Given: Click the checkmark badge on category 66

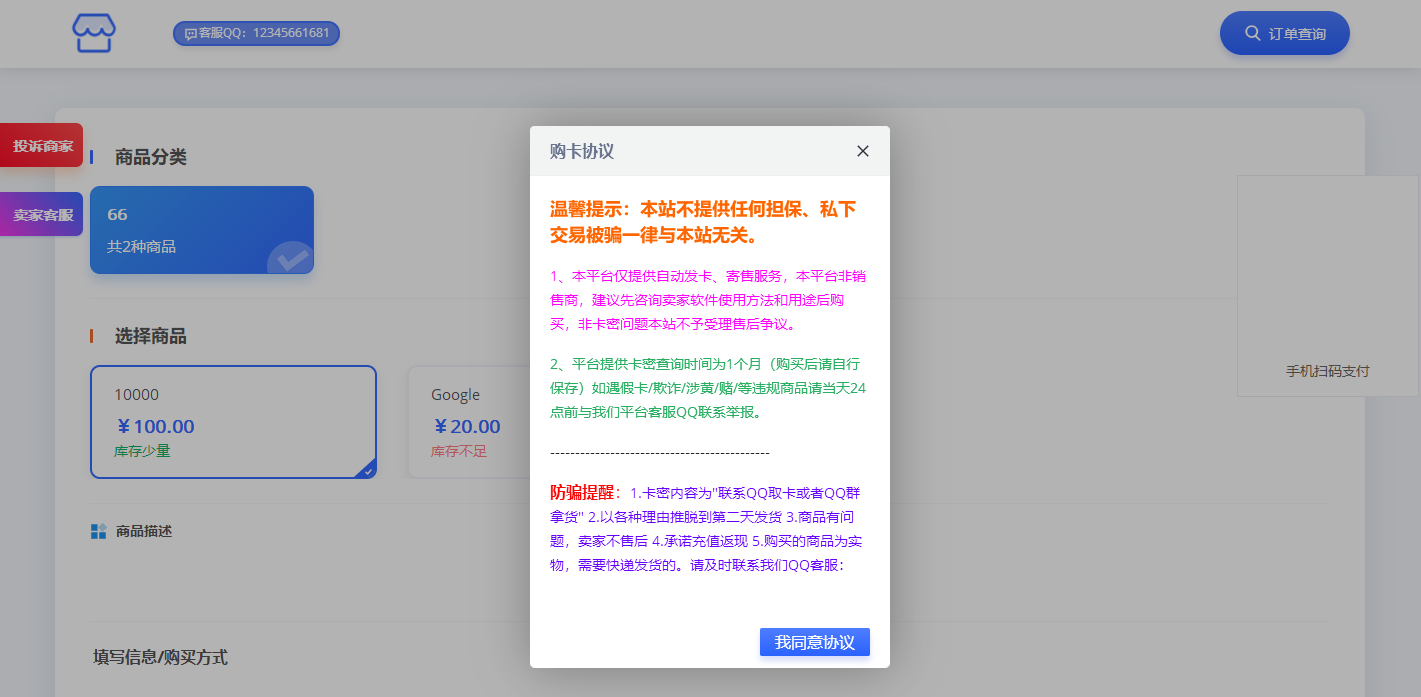Looking at the screenshot, I should click(292, 259).
